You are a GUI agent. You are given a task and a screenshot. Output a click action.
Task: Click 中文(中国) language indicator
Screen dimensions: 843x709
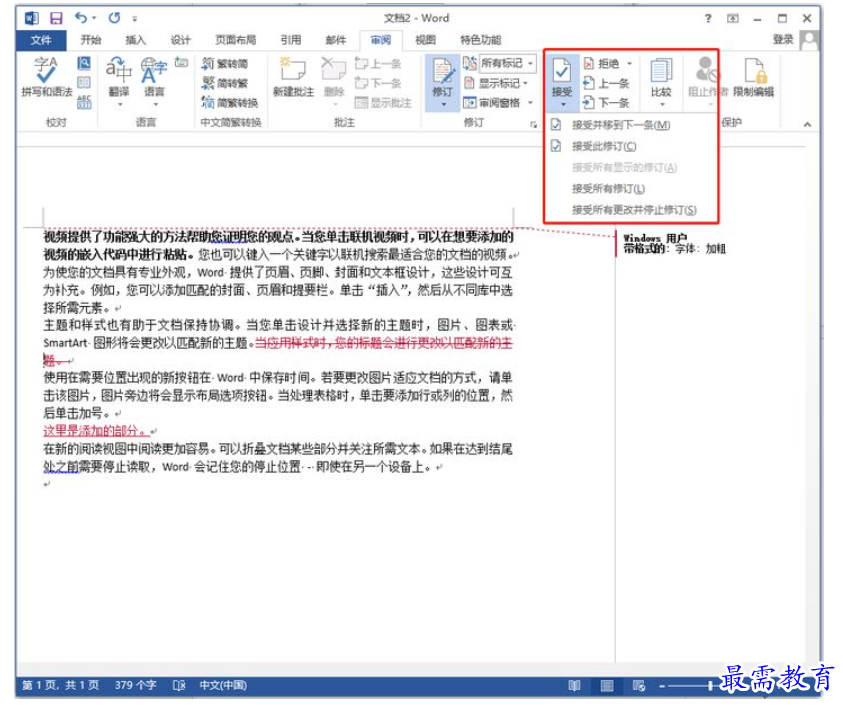(x=223, y=685)
